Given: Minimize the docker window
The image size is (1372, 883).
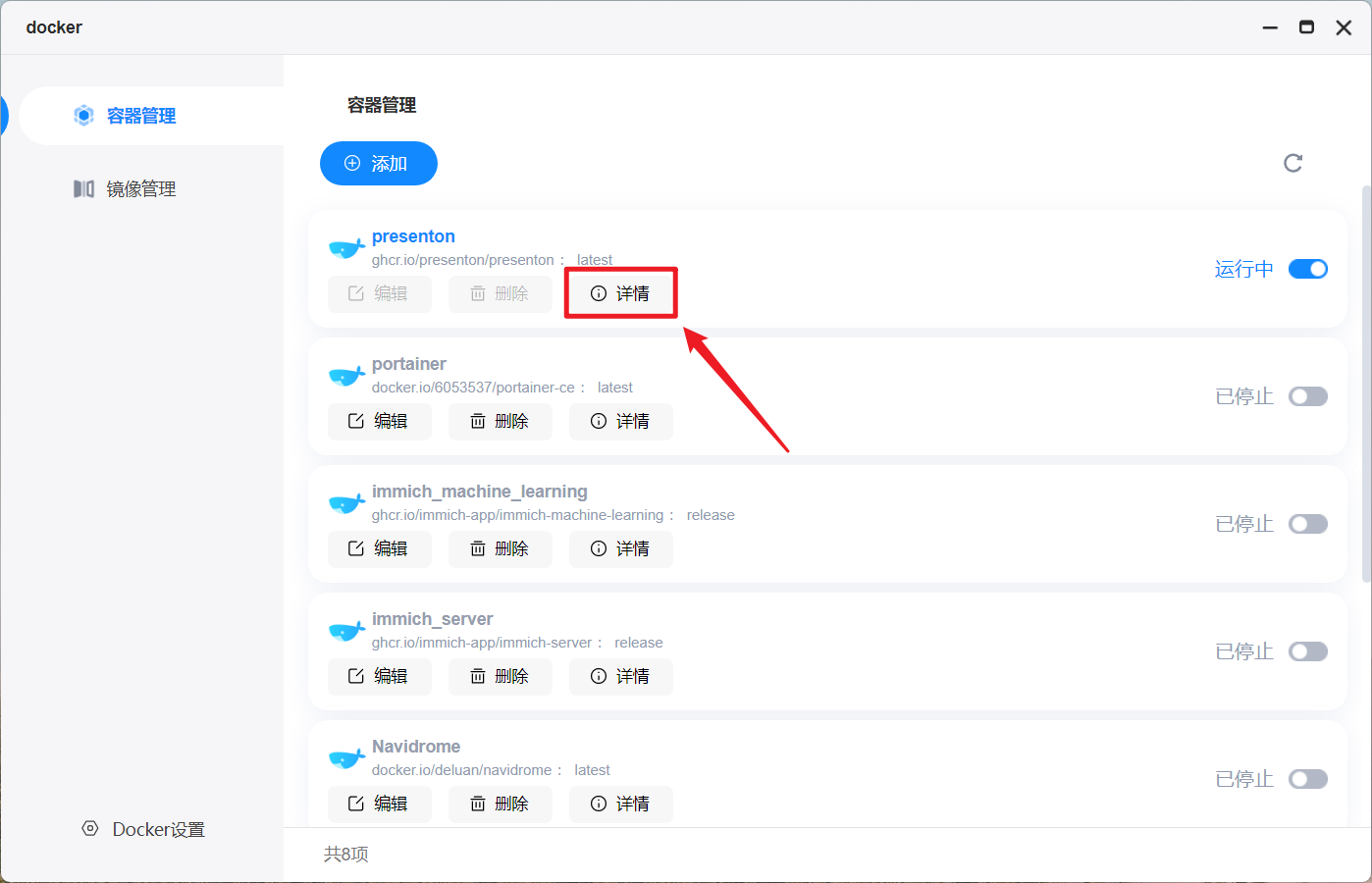Looking at the screenshot, I should point(1270,27).
